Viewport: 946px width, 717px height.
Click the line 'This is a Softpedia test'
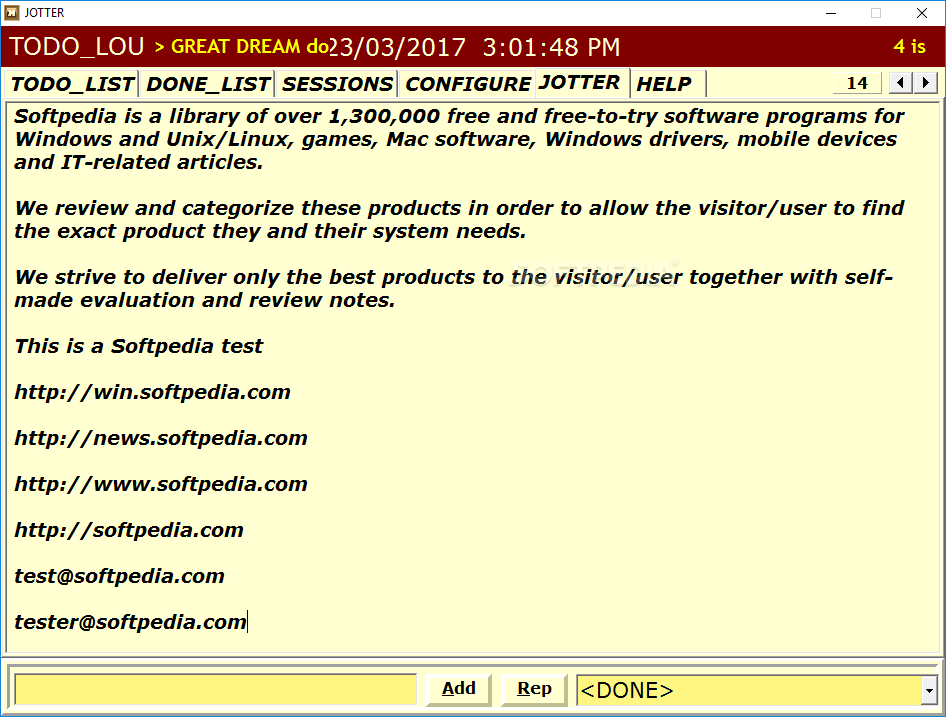pyautogui.click(x=139, y=346)
